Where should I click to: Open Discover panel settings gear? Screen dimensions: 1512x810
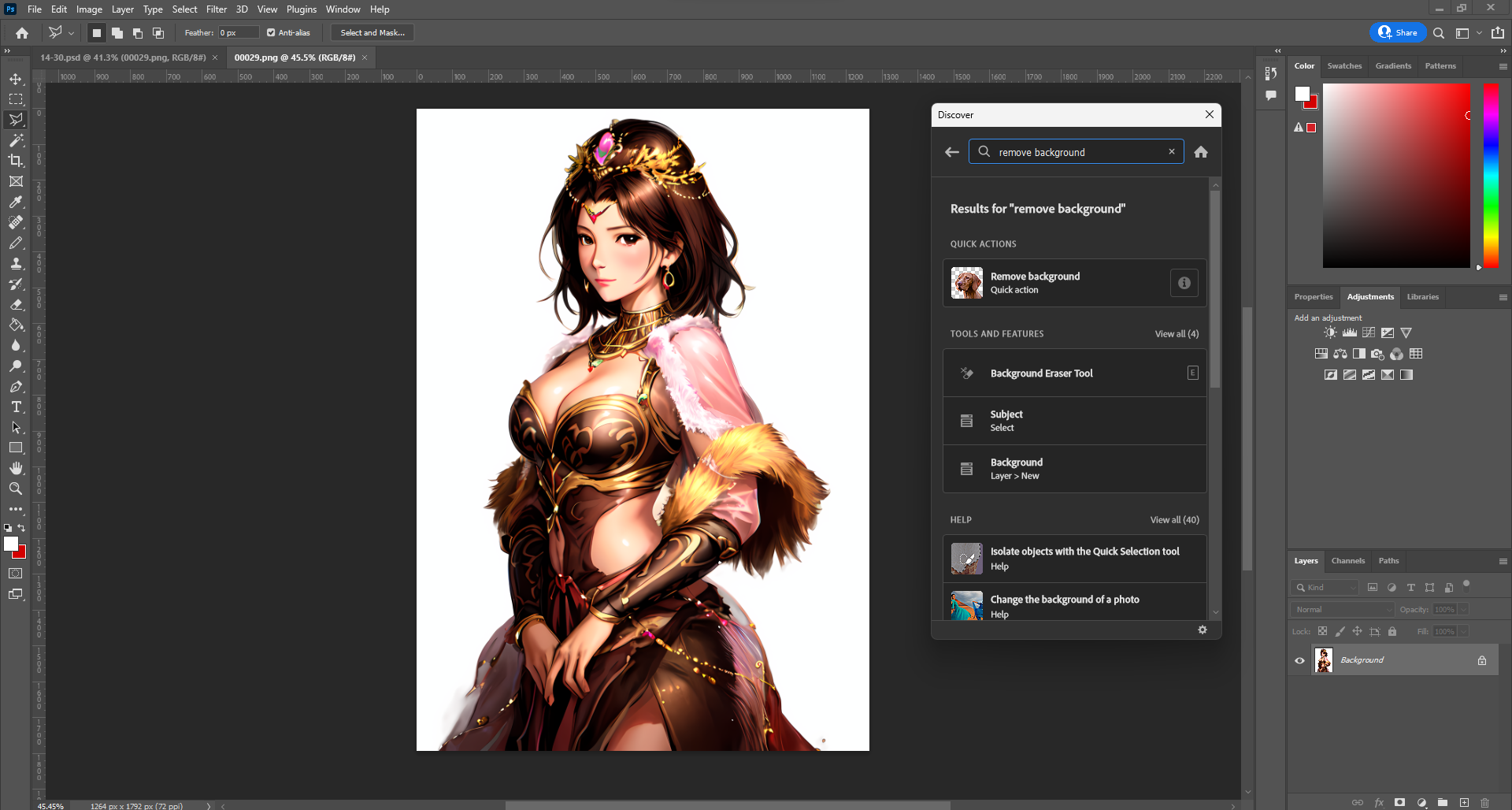1203,630
